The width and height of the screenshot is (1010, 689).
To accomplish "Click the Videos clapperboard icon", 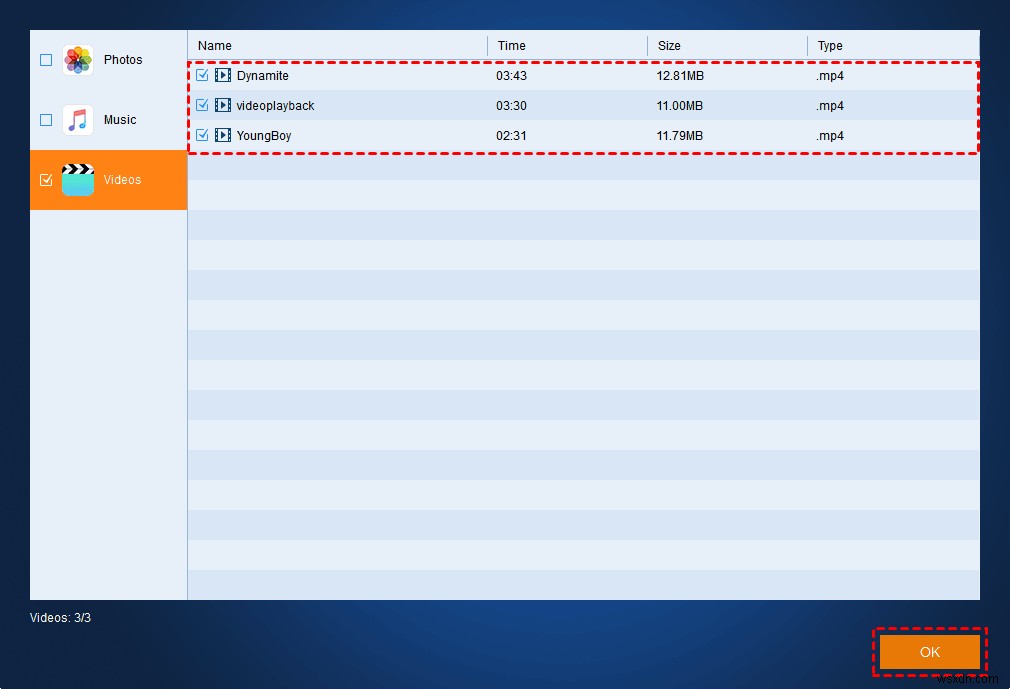I will (78, 180).
